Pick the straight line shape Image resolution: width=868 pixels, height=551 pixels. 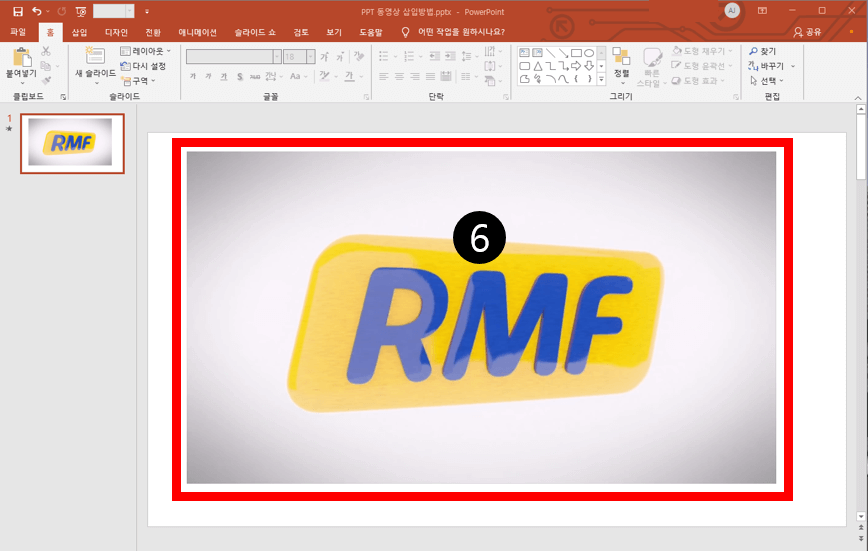click(550, 53)
